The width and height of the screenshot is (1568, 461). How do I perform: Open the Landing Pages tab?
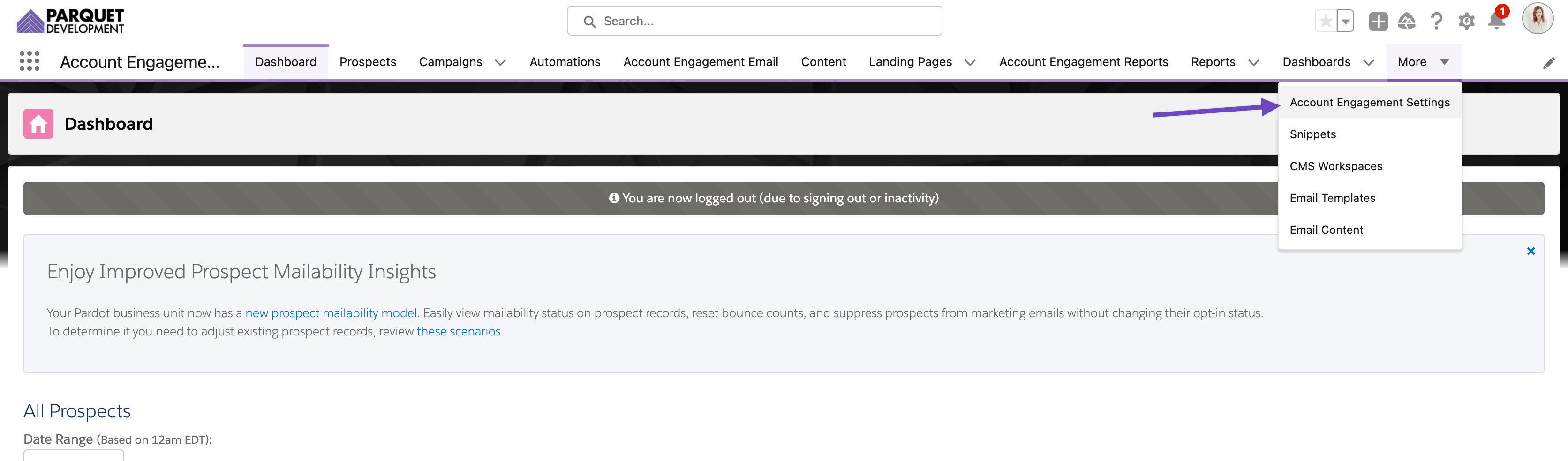pyautogui.click(x=910, y=62)
